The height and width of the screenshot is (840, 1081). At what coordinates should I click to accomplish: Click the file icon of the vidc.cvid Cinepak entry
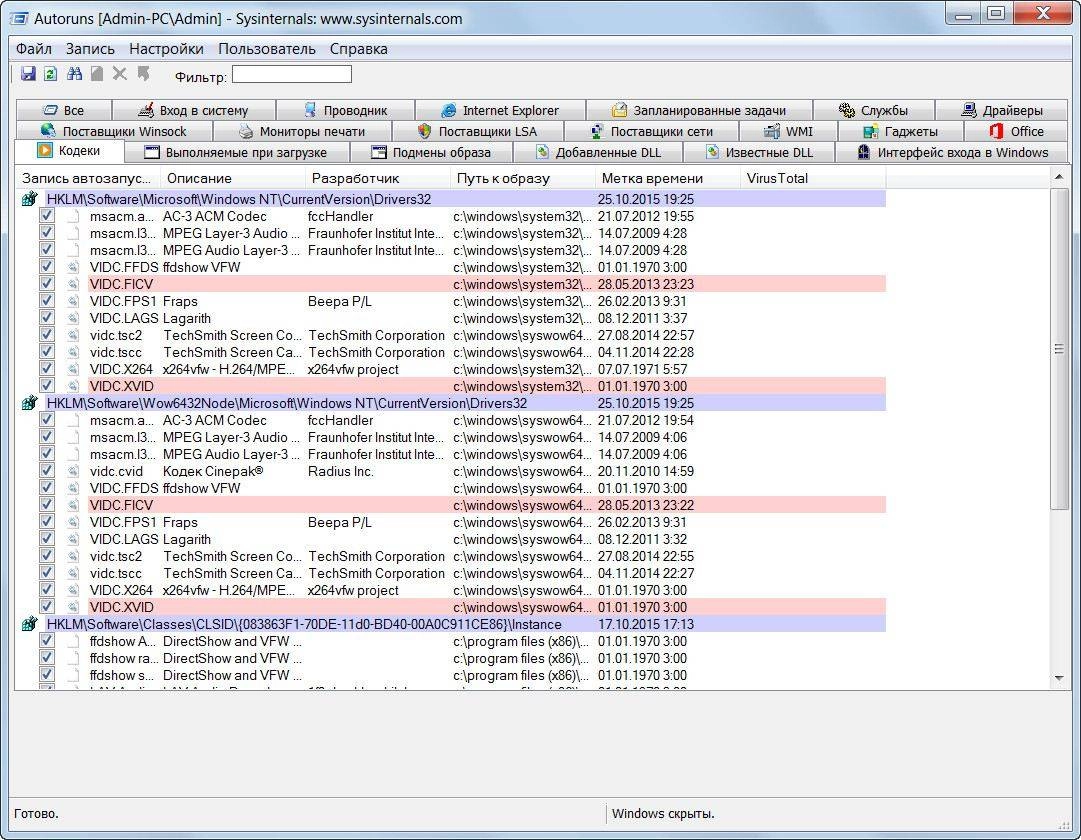coord(73,472)
